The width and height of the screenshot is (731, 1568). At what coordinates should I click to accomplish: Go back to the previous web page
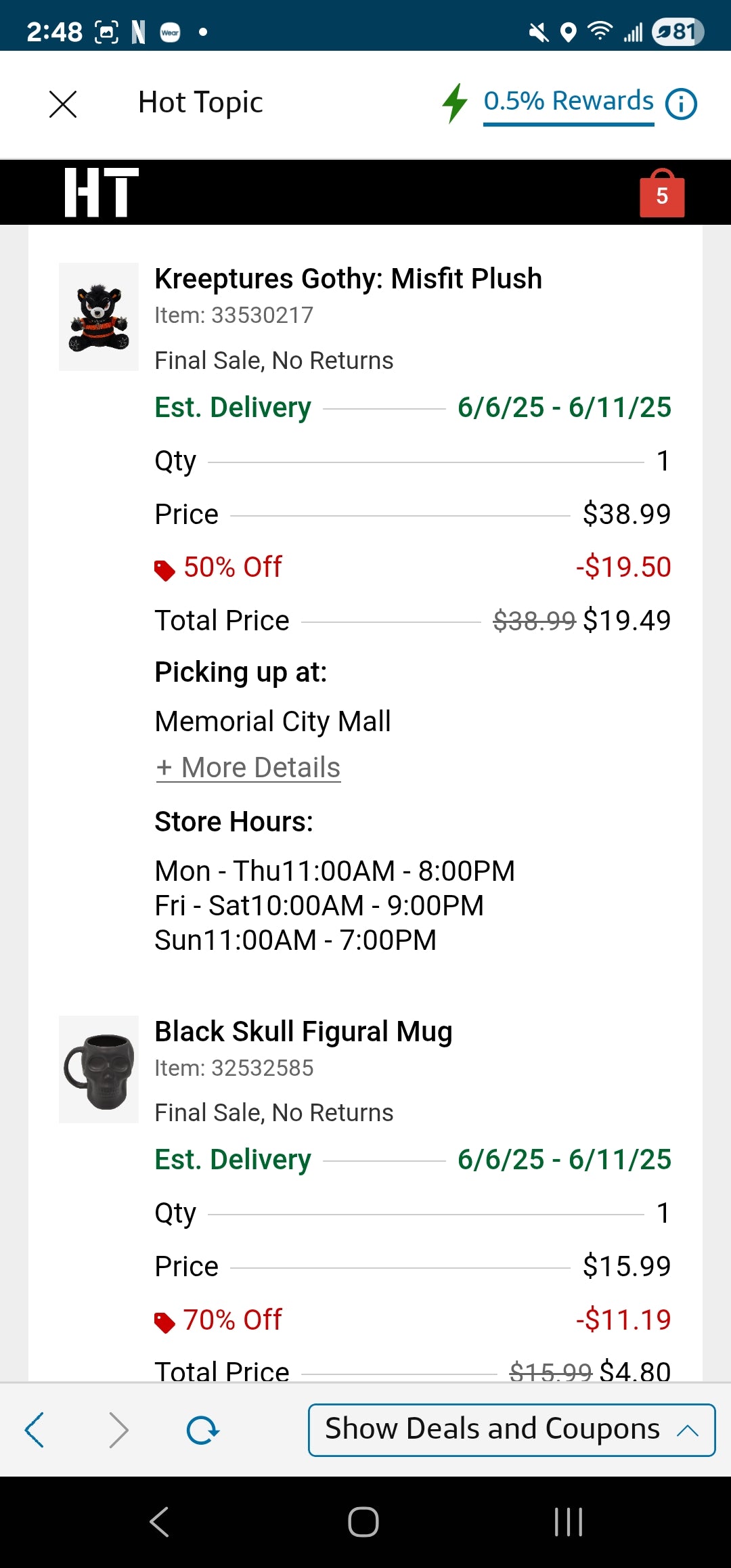pos(35,1430)
